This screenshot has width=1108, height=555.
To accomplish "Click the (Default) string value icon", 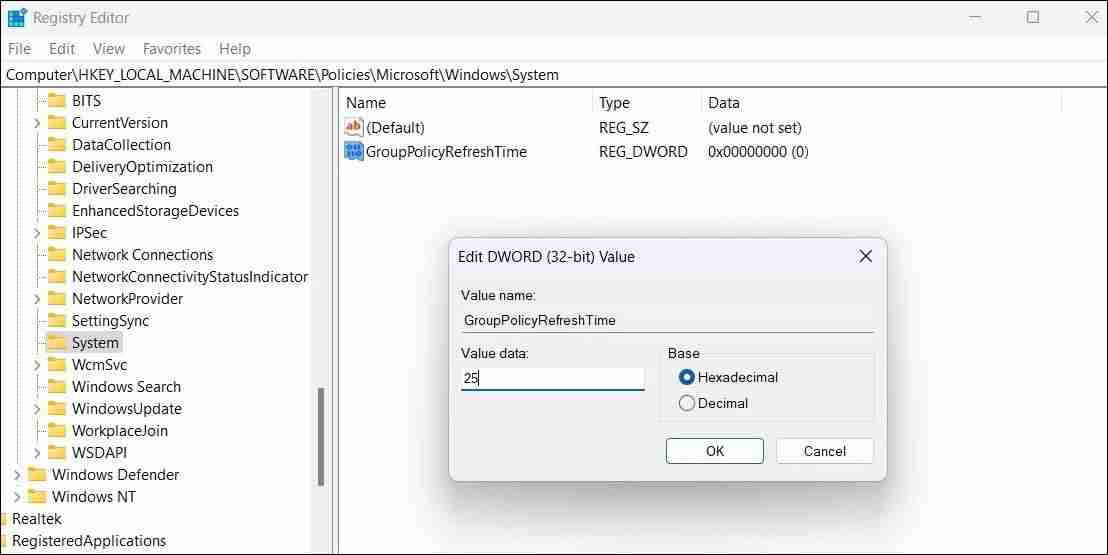I will [x=353, y=127].
